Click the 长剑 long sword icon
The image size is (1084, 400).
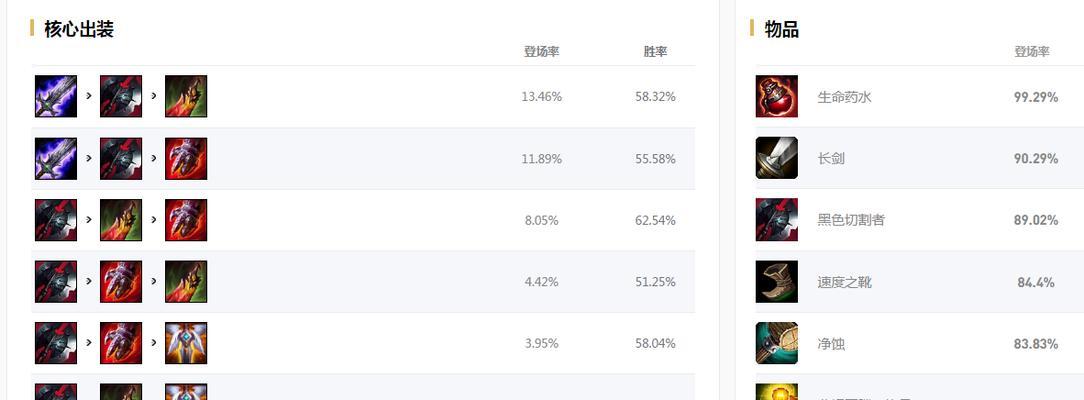point(777,158)
